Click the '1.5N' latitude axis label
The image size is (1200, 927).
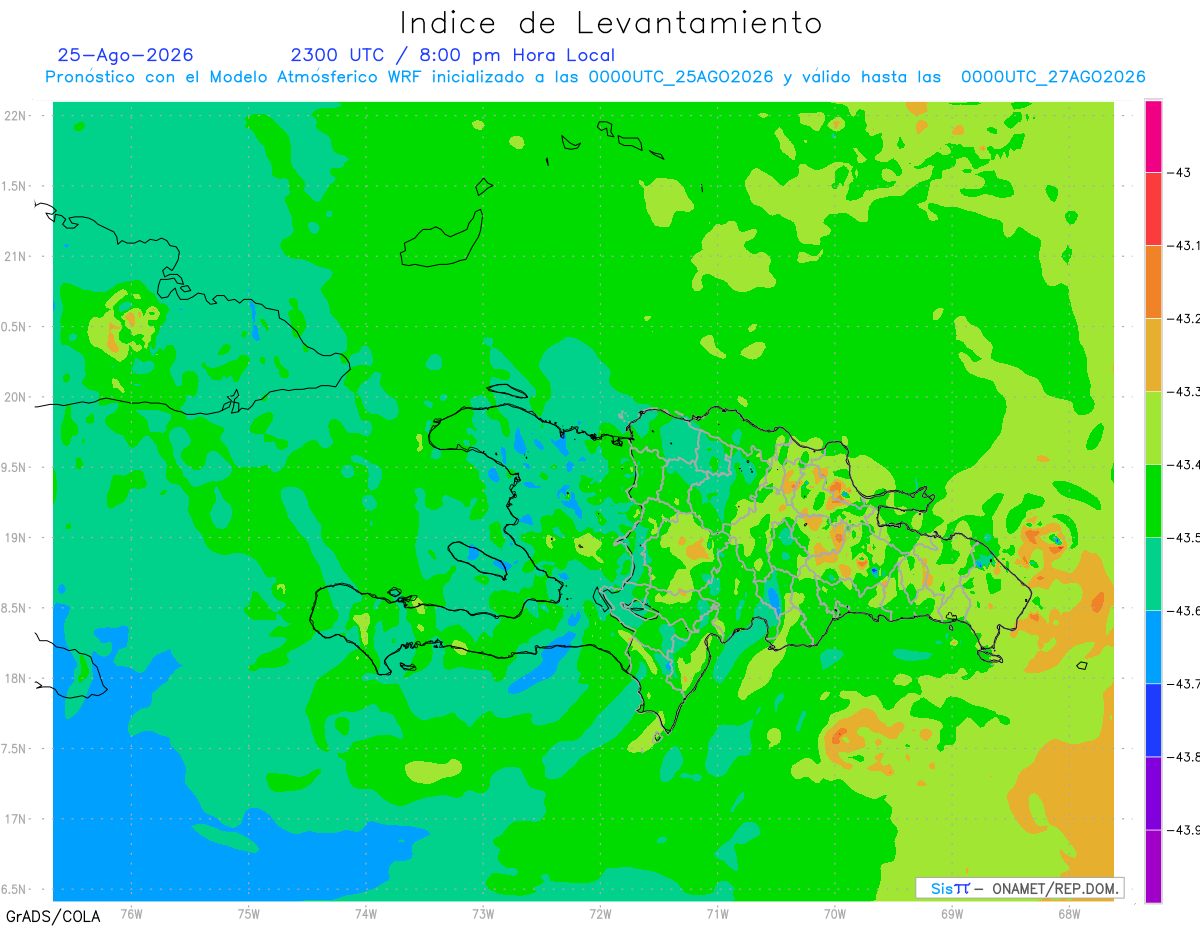tap(15, 186)
